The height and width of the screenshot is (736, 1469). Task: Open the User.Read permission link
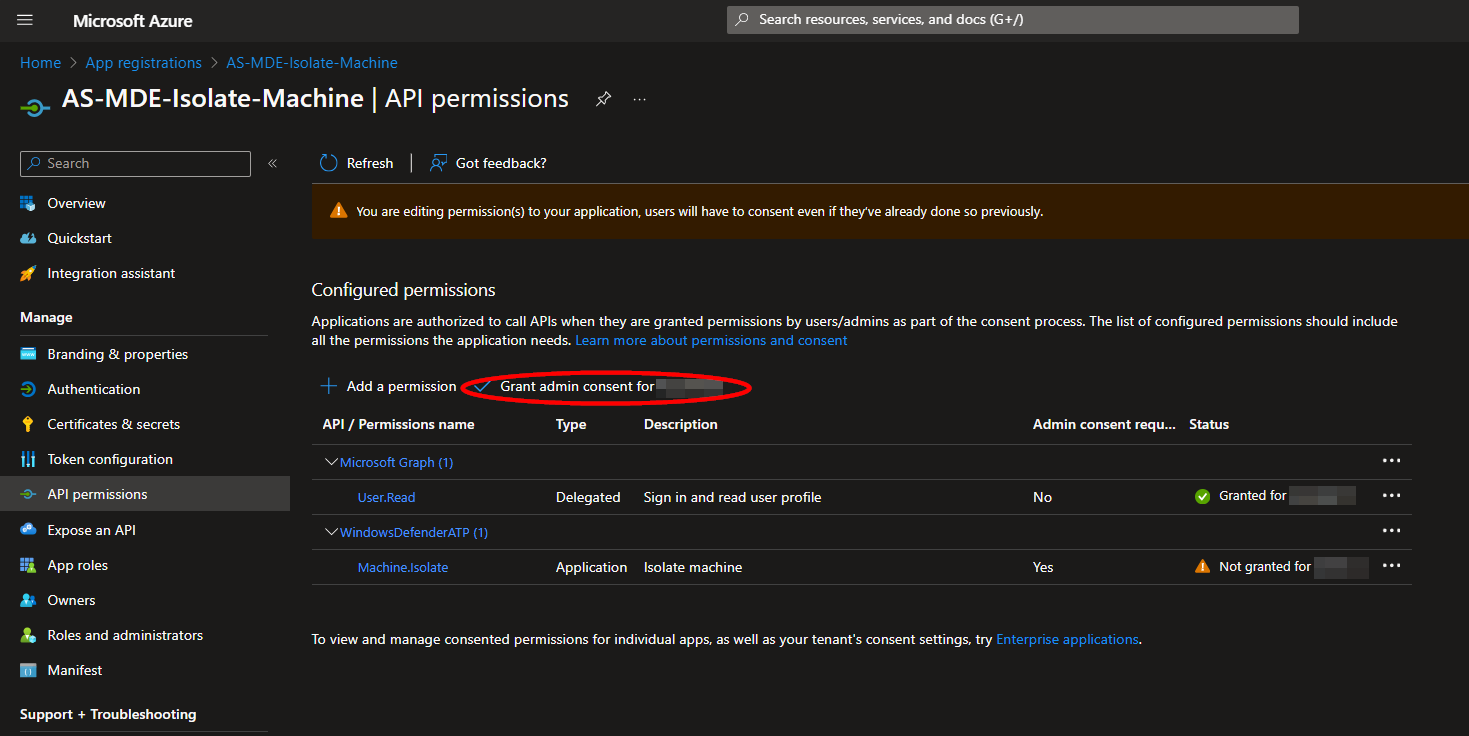click(386, 497)
